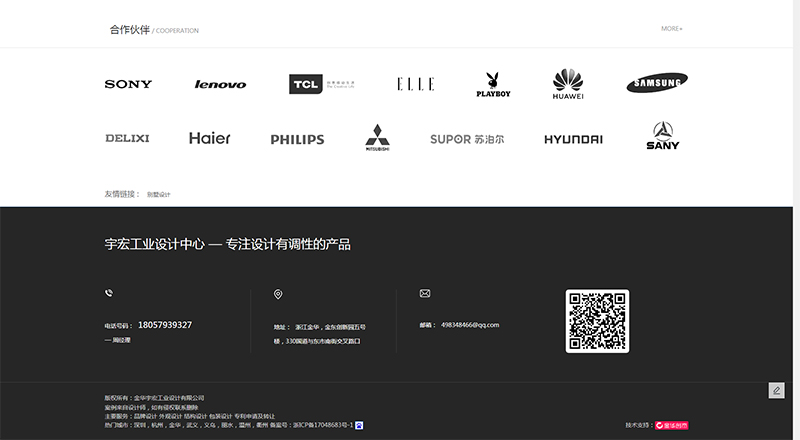Open the Huawei partner logo
Image resolution: width=800 pixels, height=440 pixels.
click(x=568, y=84)
